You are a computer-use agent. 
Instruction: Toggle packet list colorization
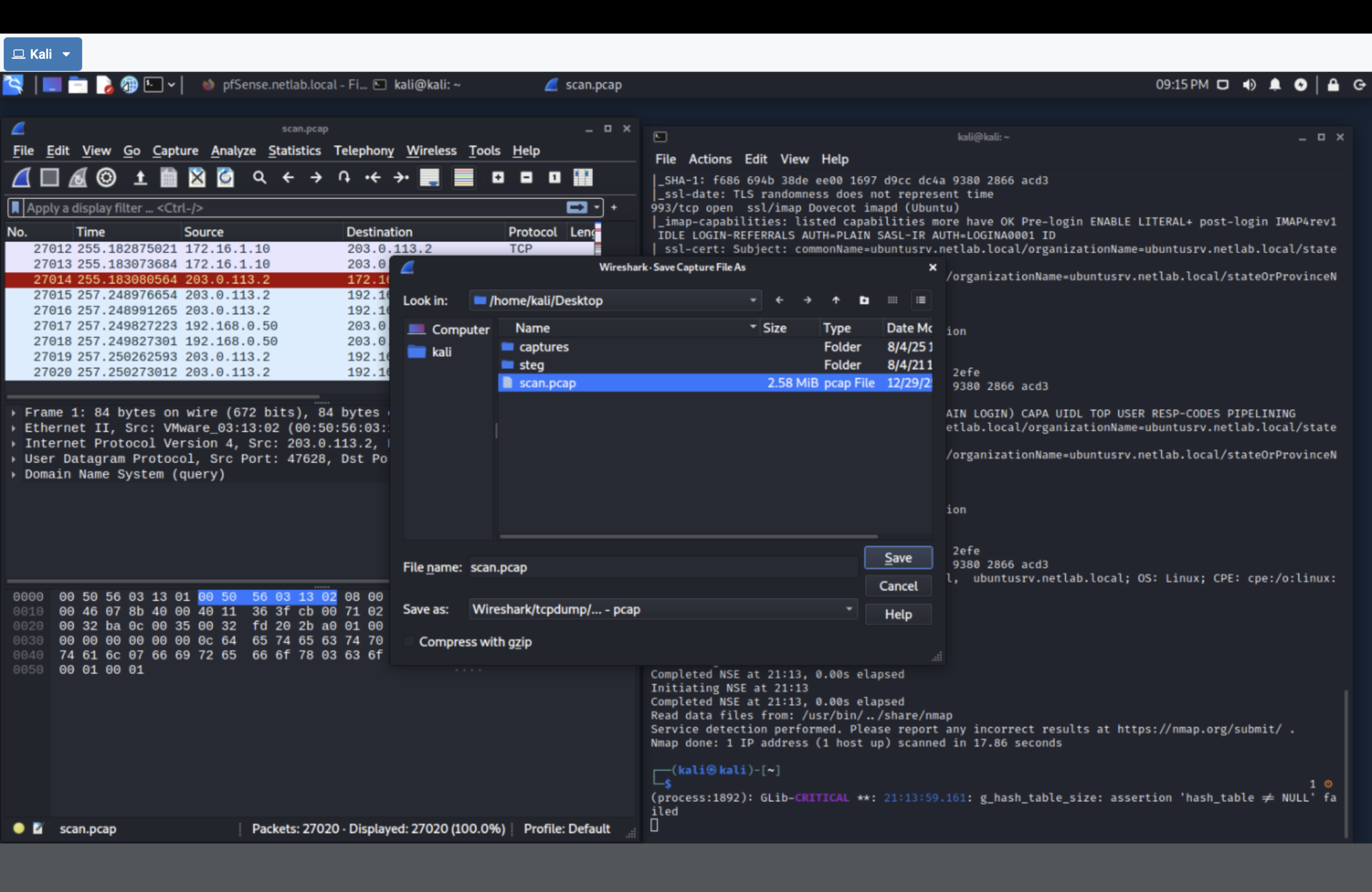[464, 177]
